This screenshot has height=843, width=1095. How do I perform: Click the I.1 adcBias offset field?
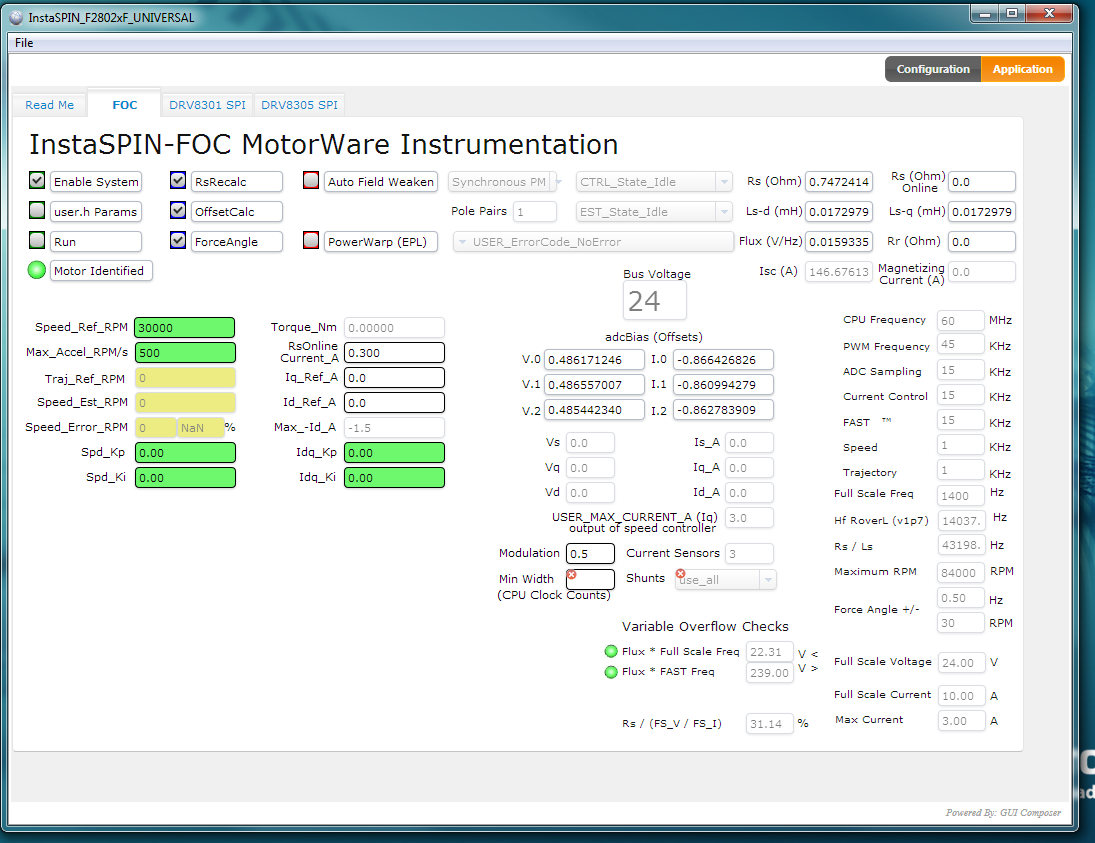pyautogui.click(x=723, y=385)
